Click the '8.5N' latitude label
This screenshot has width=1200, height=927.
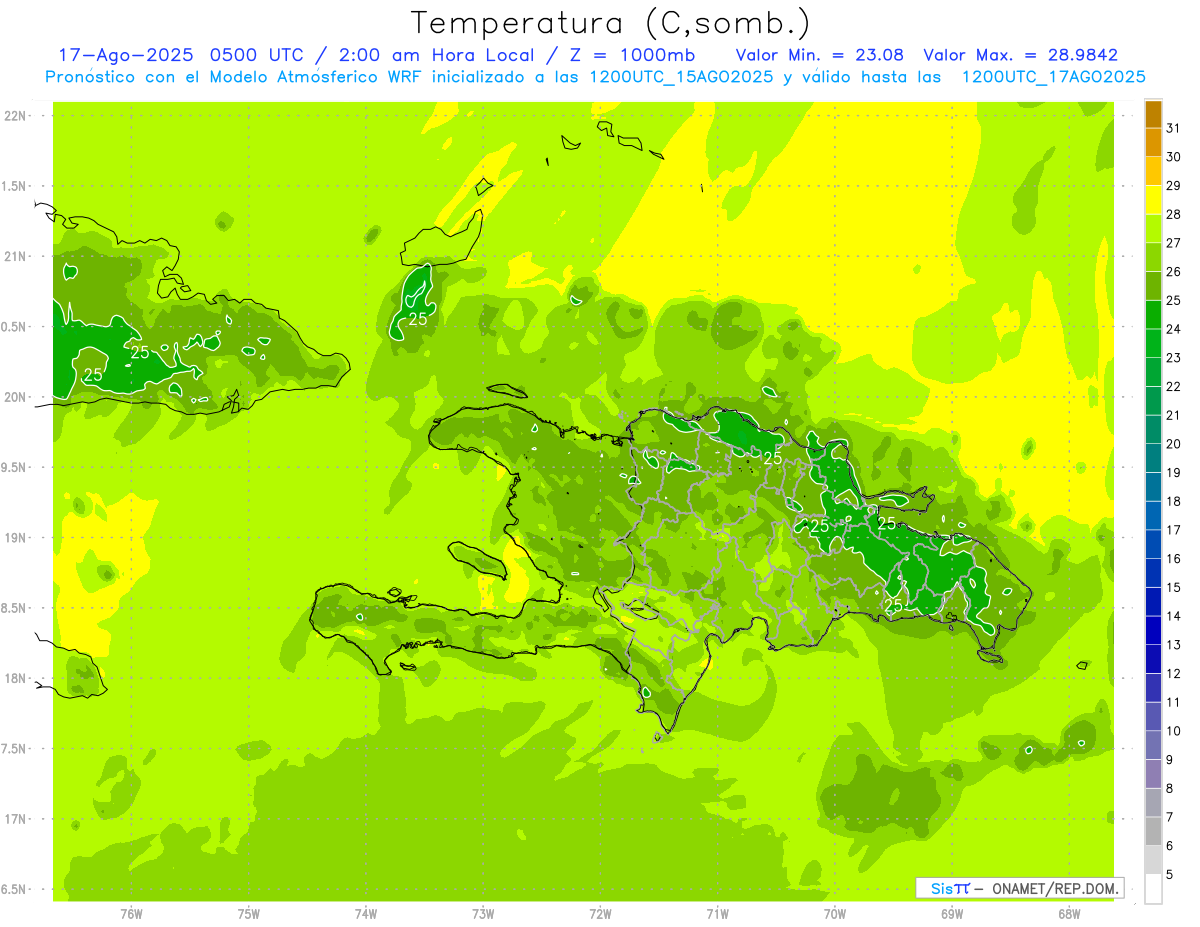[15, 608]
